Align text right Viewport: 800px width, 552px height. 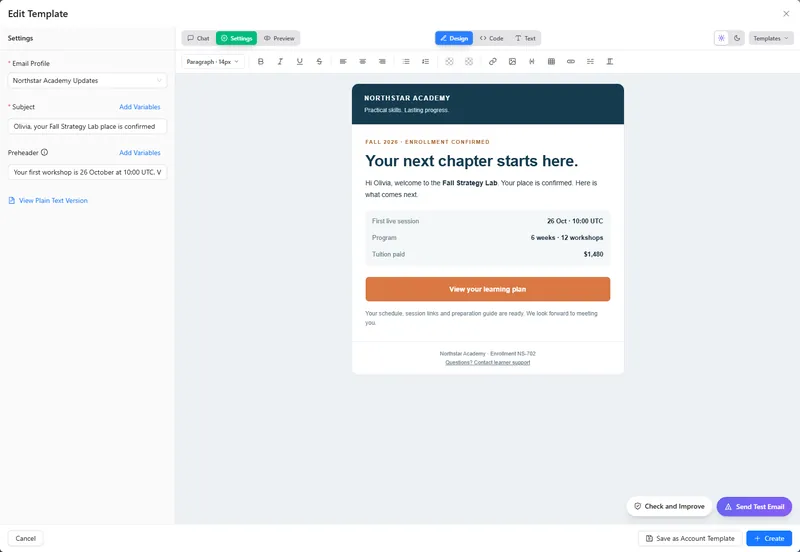(x=382, y=62)
